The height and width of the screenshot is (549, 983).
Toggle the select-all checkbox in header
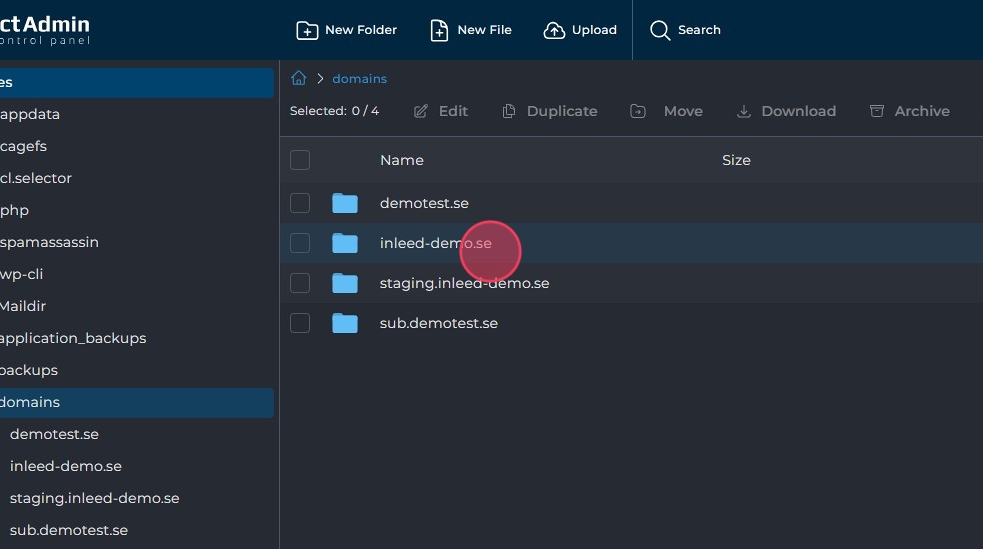click(x=300, y=160)
